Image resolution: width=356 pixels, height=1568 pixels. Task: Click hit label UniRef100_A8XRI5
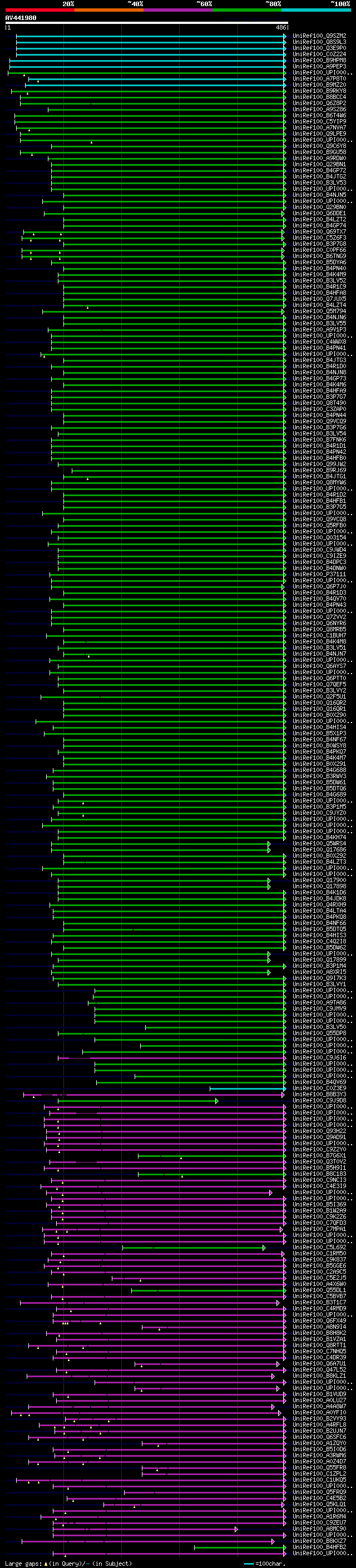[x=319, y=972]
